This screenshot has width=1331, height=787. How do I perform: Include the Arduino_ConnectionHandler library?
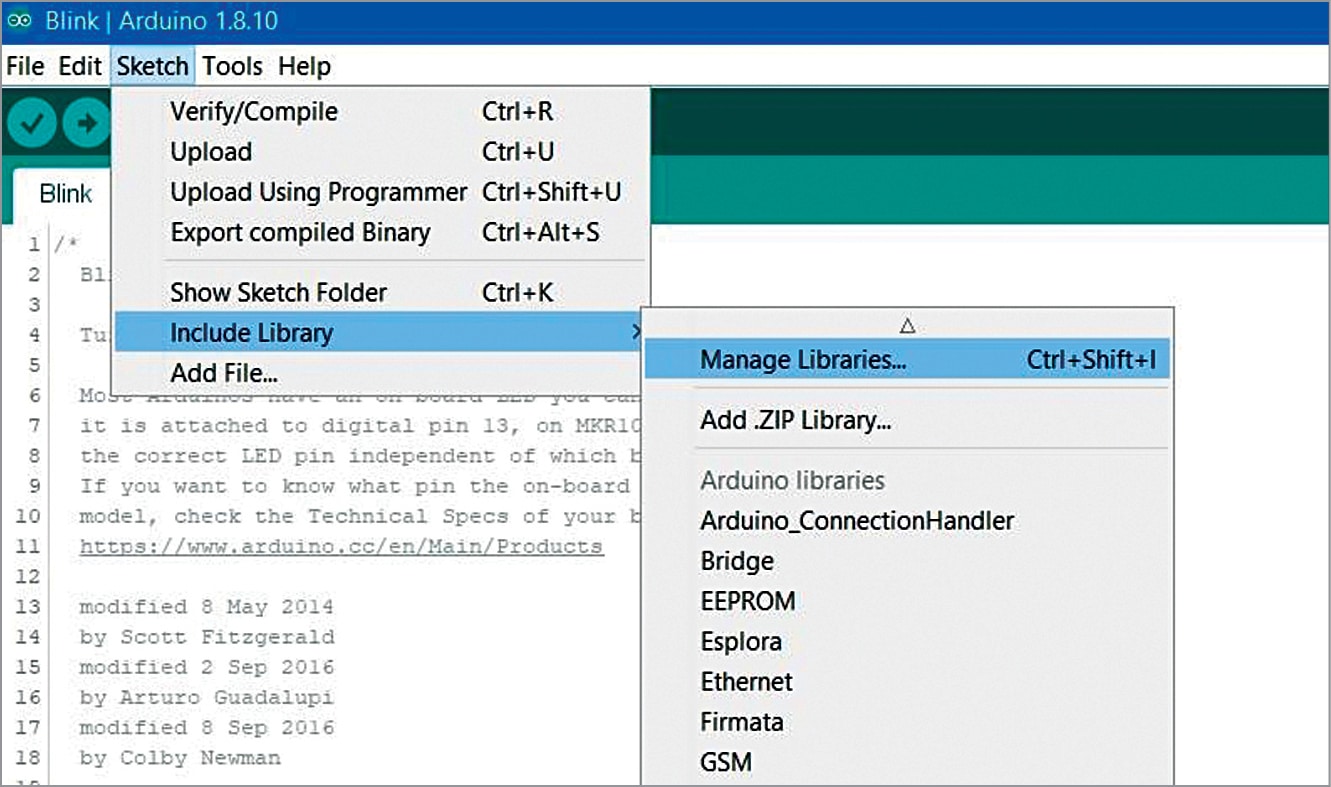[857, 521]
